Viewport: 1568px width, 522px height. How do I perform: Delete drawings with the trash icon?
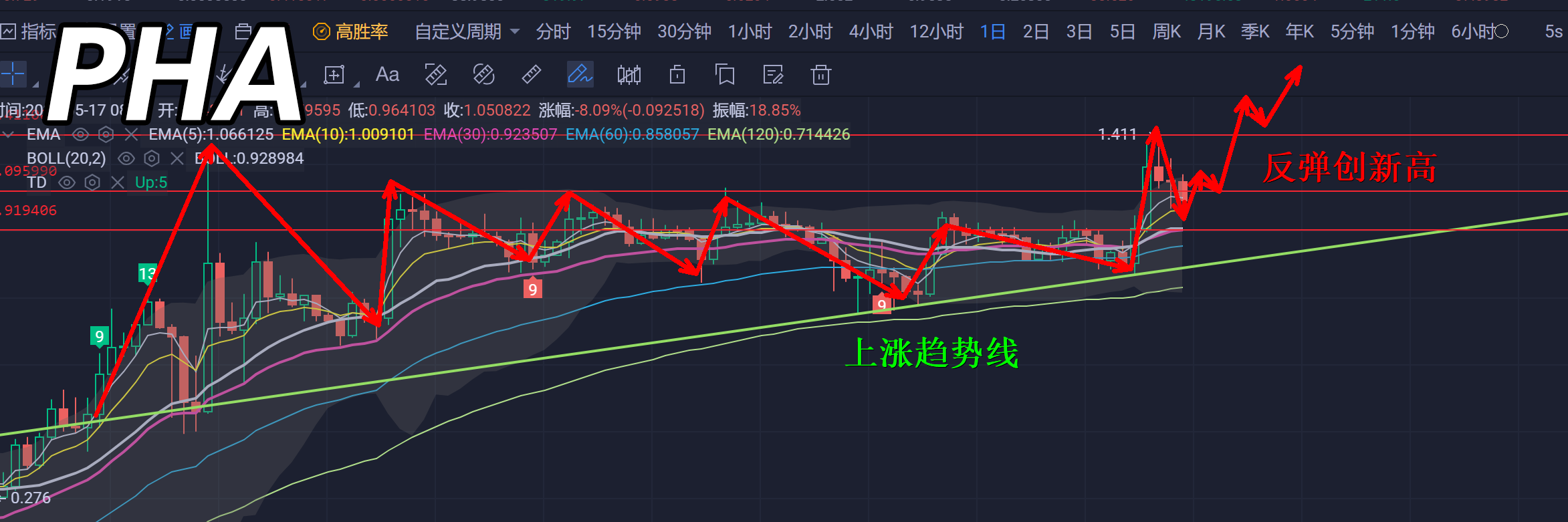click(x=821, y=75)
